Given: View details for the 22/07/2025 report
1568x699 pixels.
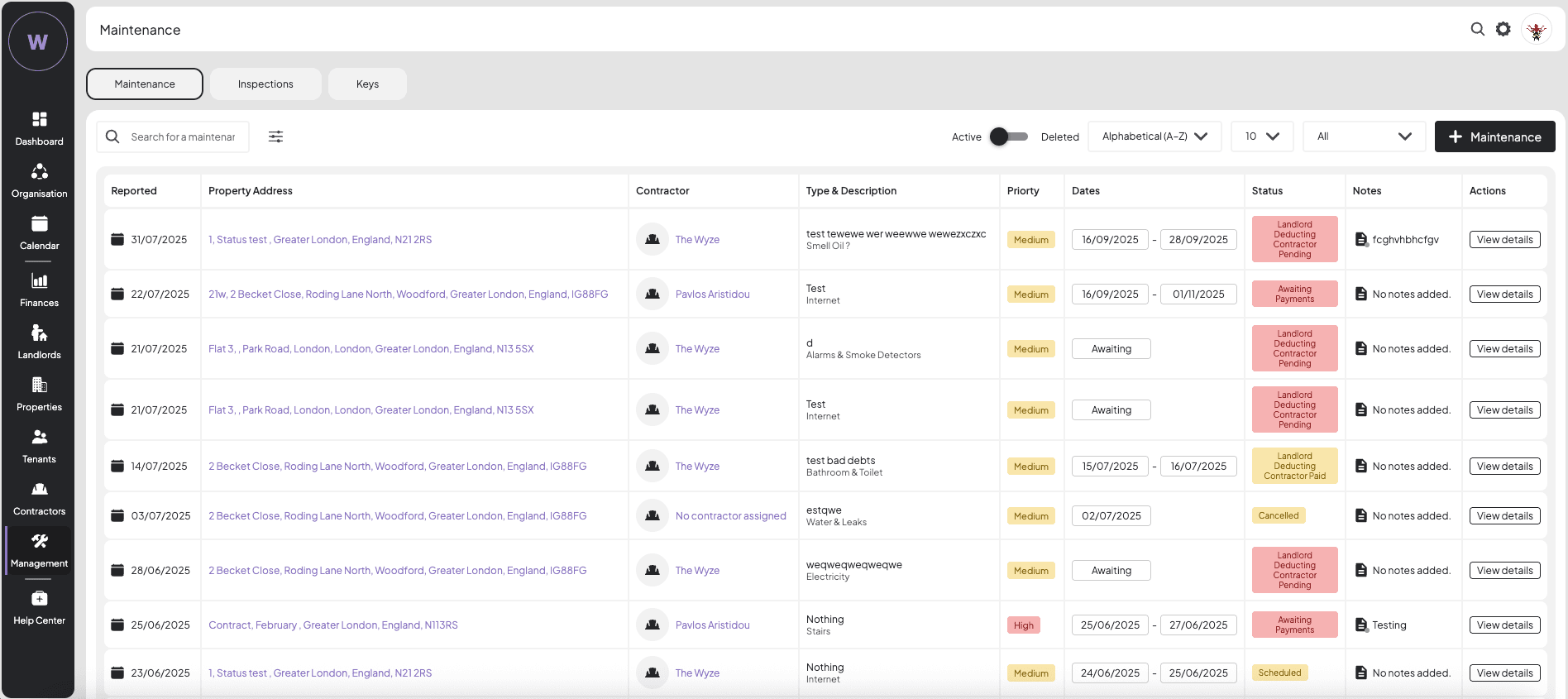Looking at the screenshot, I should pyautogui.click(x=1504, y=294).
